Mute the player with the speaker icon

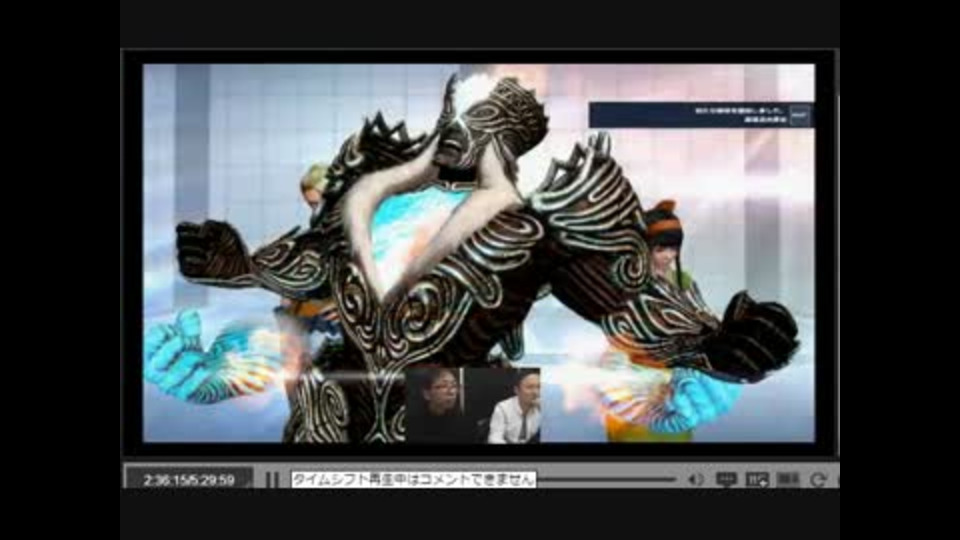[696, 480]
